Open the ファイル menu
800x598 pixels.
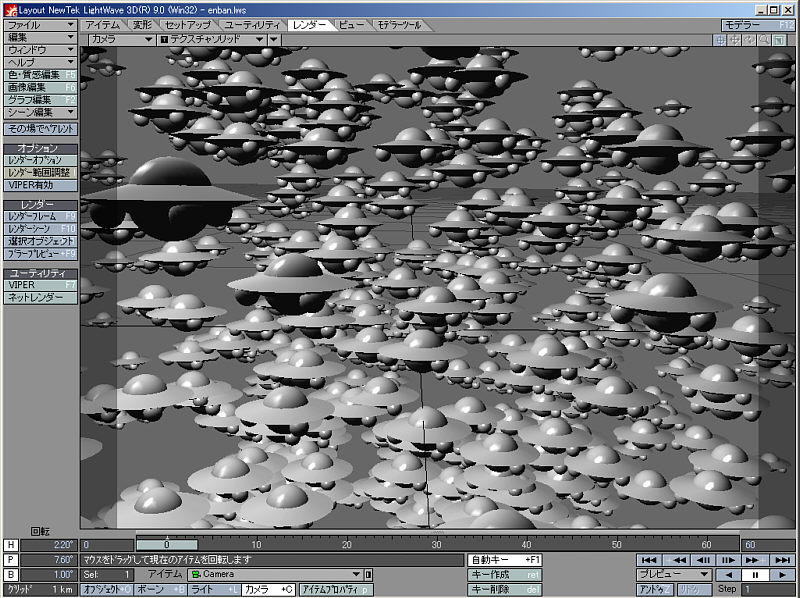(x=40, y=24)
